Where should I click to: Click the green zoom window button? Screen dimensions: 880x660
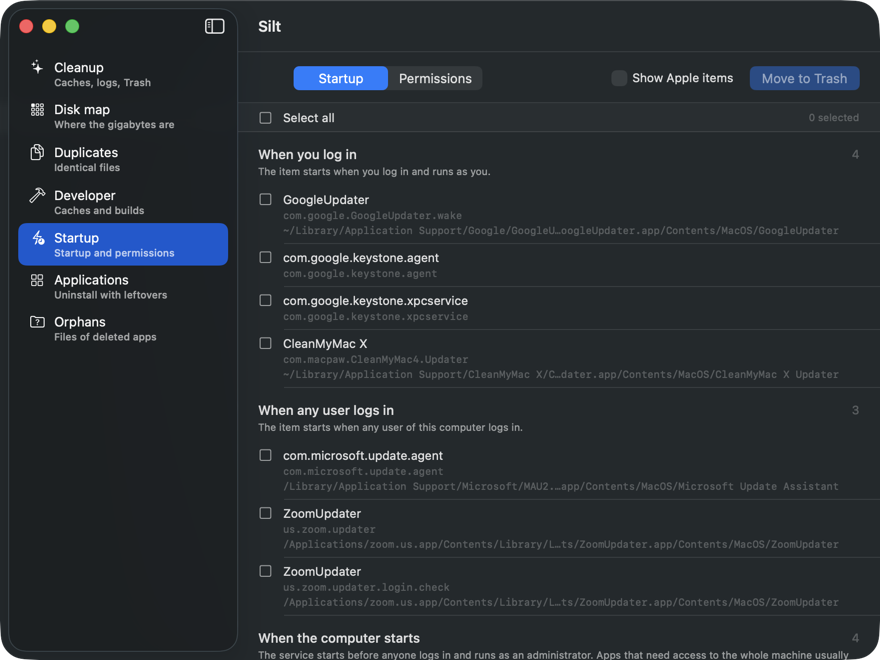[72, 26]
